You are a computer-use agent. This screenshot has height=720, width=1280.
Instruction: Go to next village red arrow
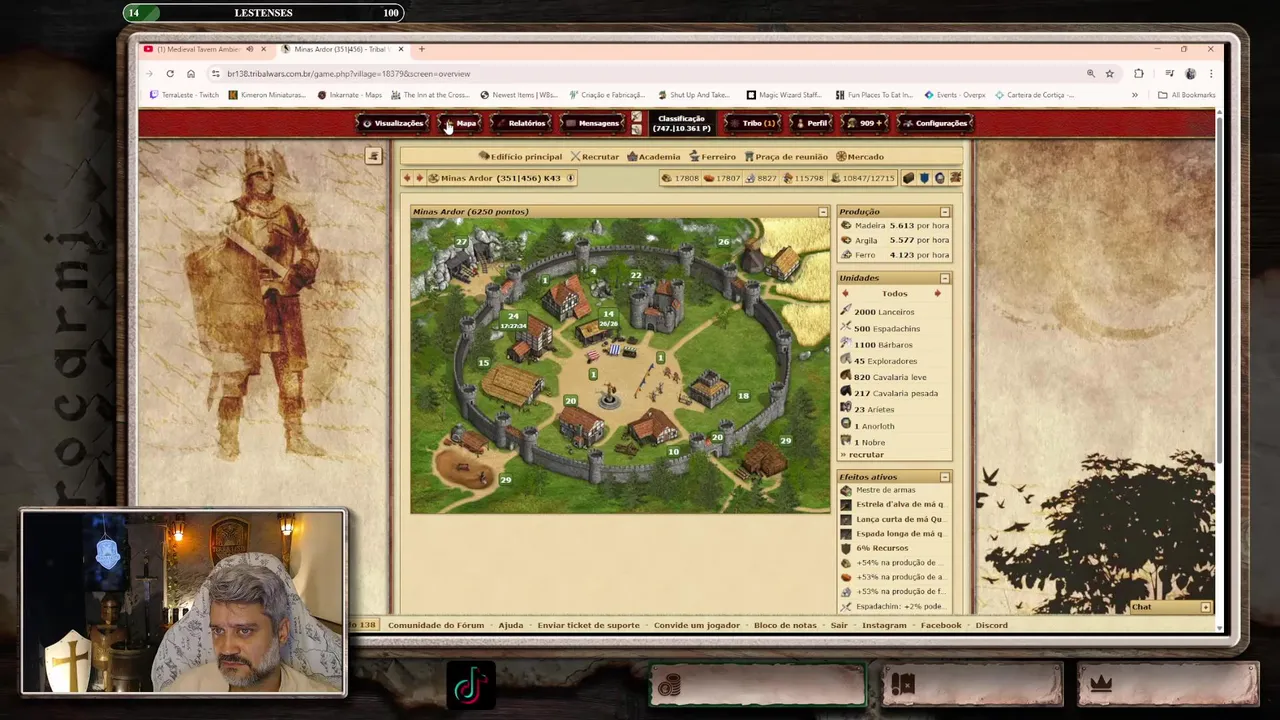click(419, 178)
